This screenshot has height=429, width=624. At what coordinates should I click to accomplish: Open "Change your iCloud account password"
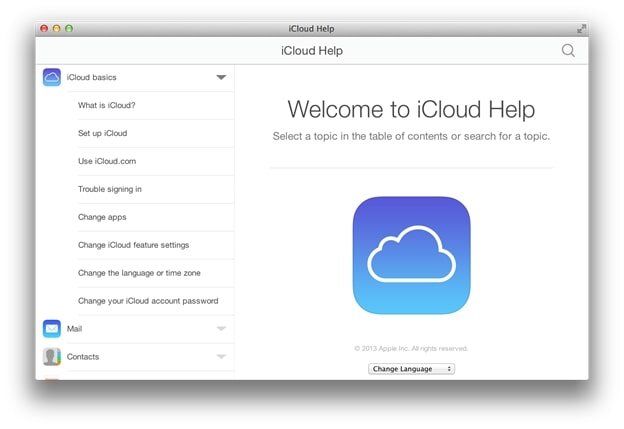(x=148, y=301)
